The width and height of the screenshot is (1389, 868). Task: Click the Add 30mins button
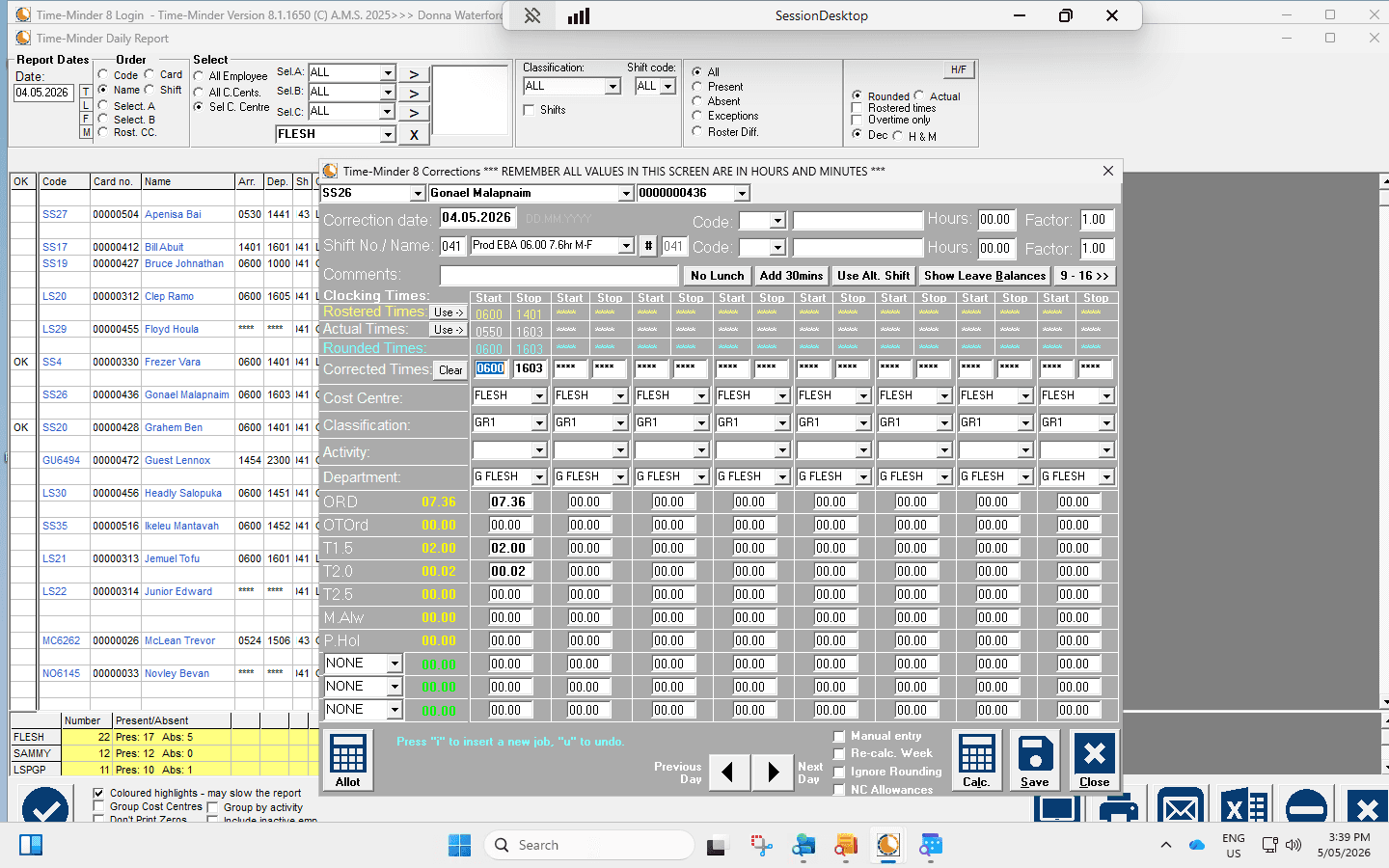click(x=791, y=276)
